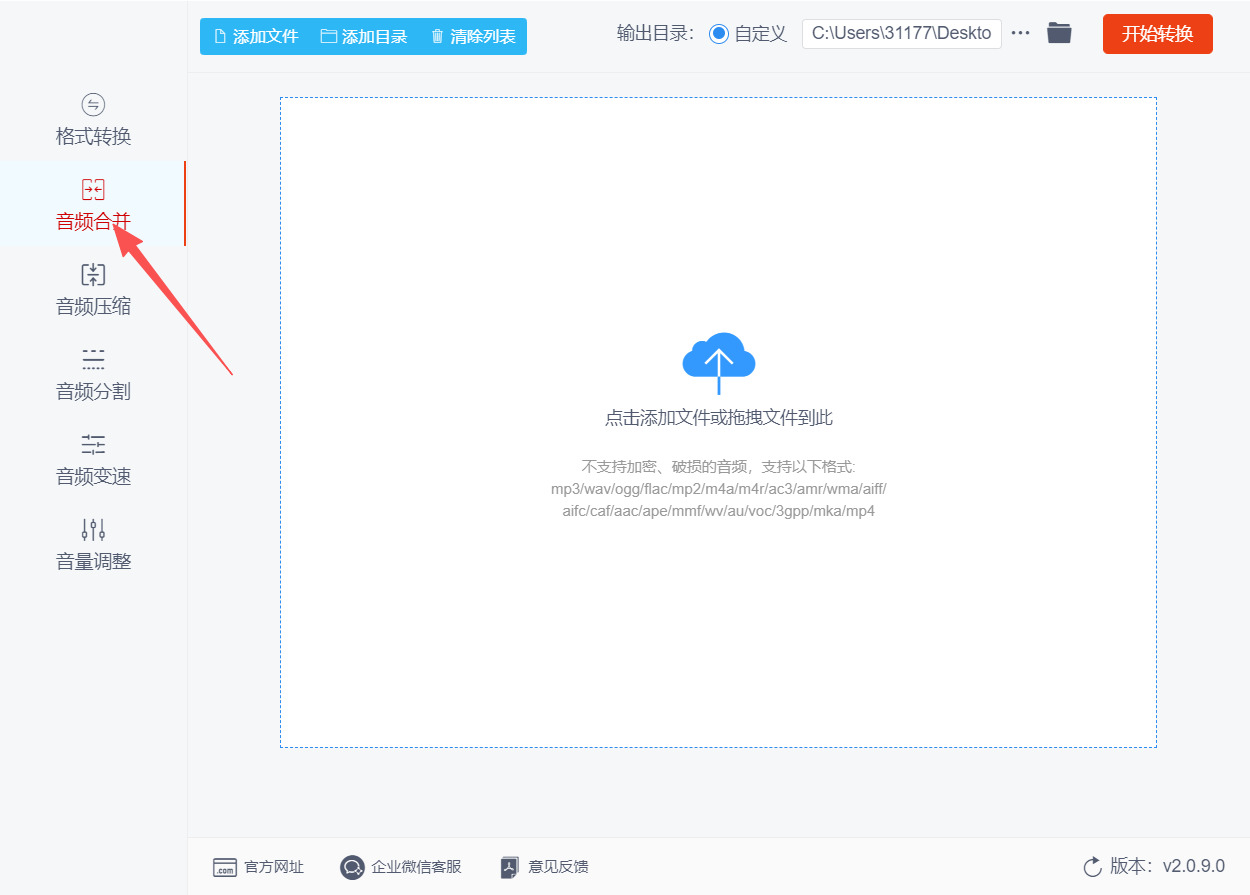The width and height of the screenshot is (1250, 895).
Task: Click the supported formats description text
Action: coord(718,489)
